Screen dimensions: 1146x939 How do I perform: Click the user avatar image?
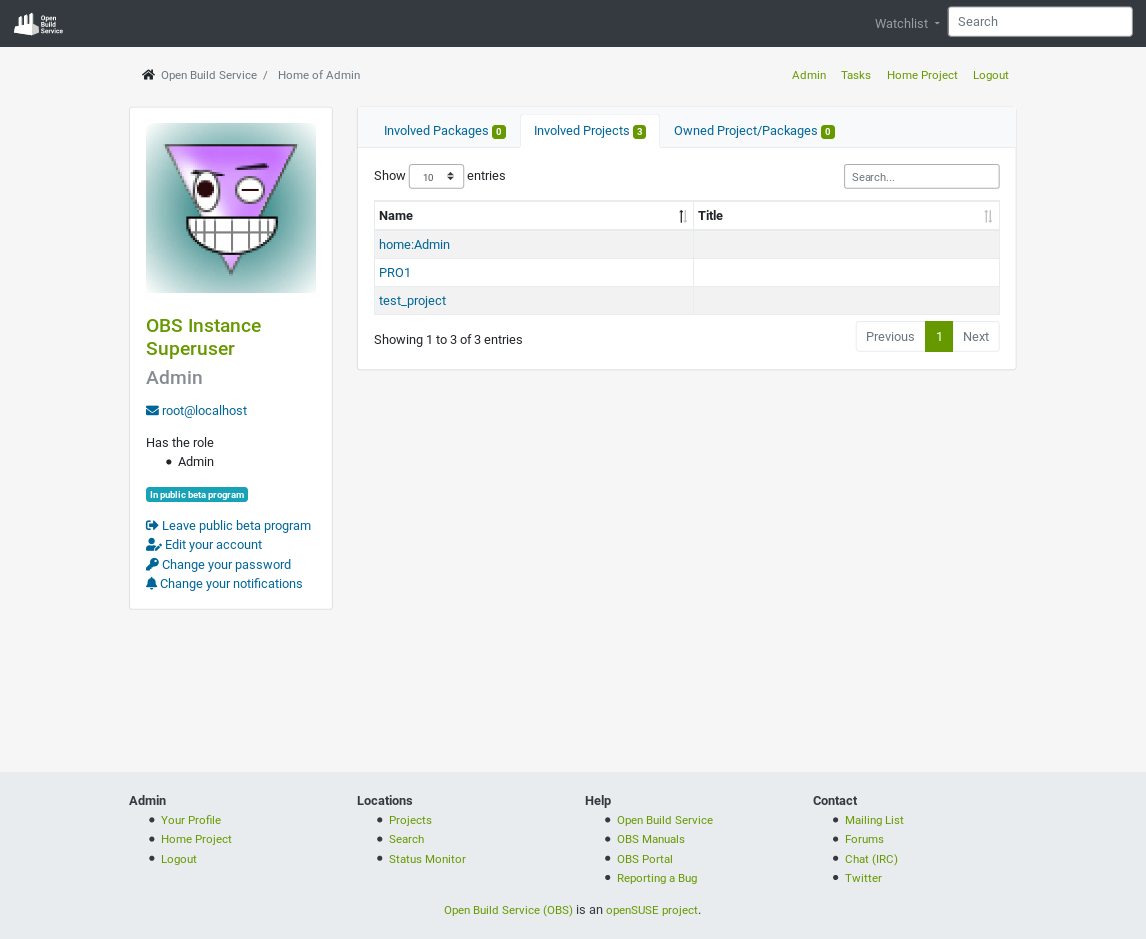pyautogui.click(x=230, y=207)
